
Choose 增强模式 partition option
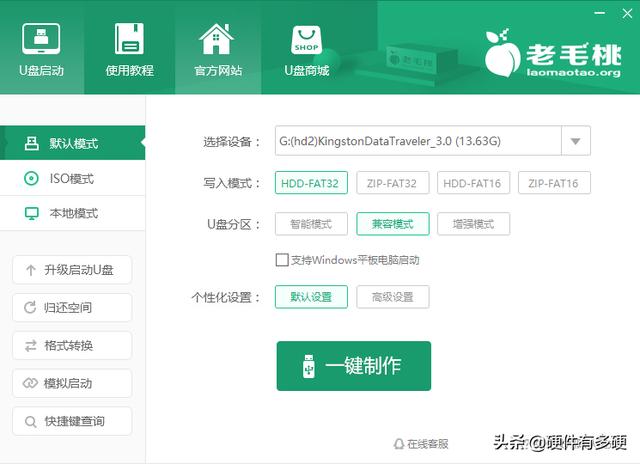[x=473, y=224]
